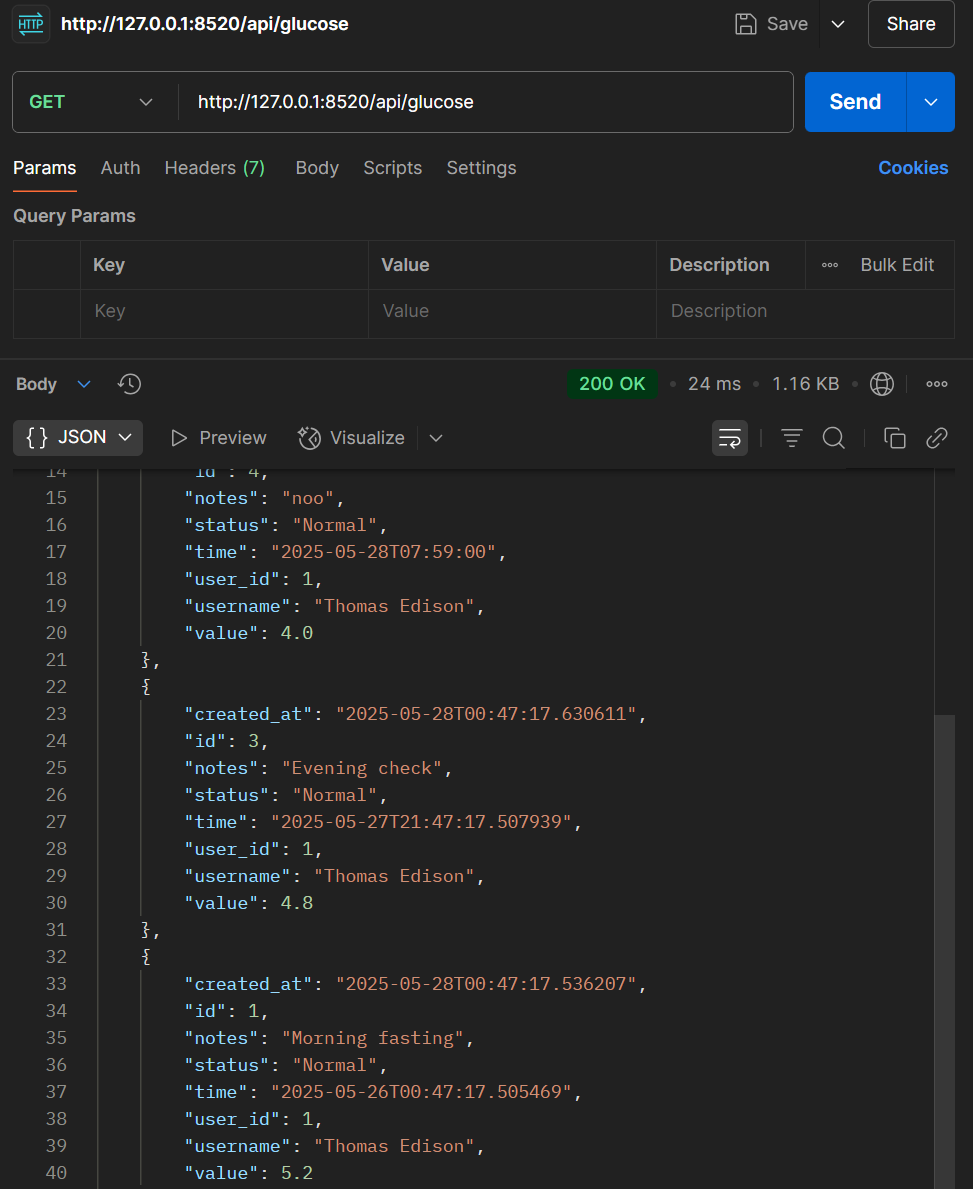The width and height of the screenshot is (973, 1189).
Task: Filter response with the filter icon
Action: [792, 438]
